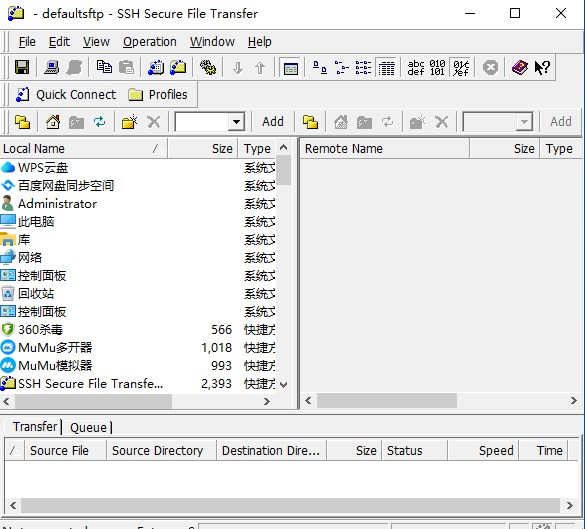Expand the remote path combo box
Viewport: 585px width, 529px height.
[524, 122]
